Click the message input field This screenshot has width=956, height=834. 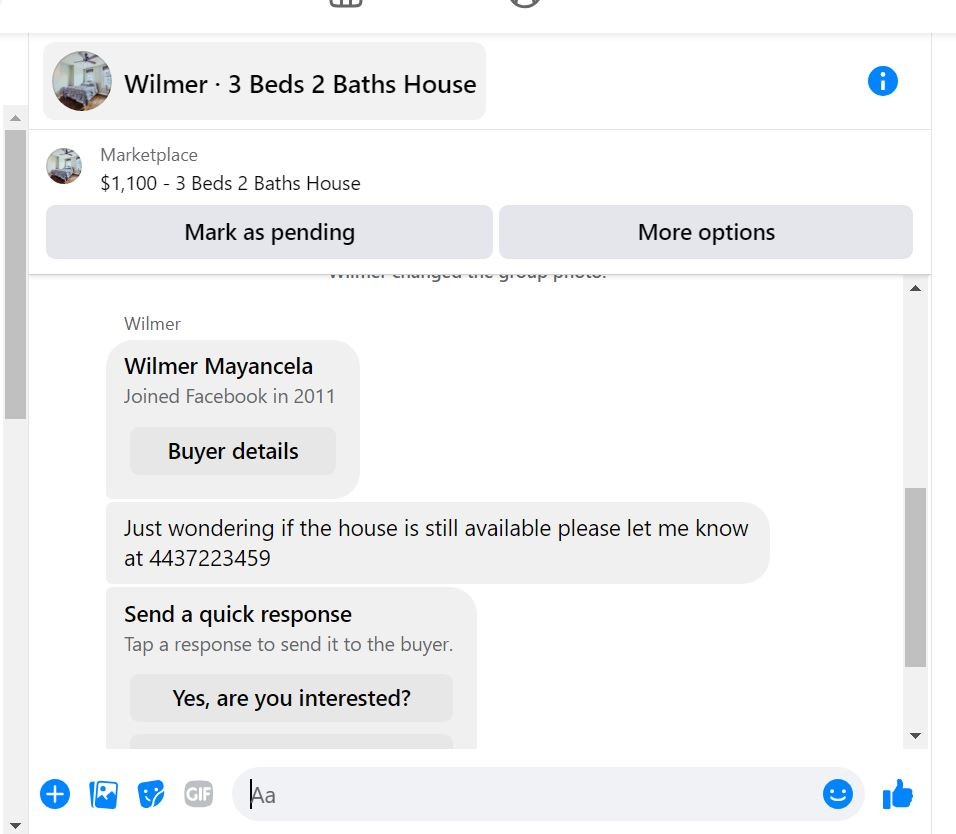[530, 794]
